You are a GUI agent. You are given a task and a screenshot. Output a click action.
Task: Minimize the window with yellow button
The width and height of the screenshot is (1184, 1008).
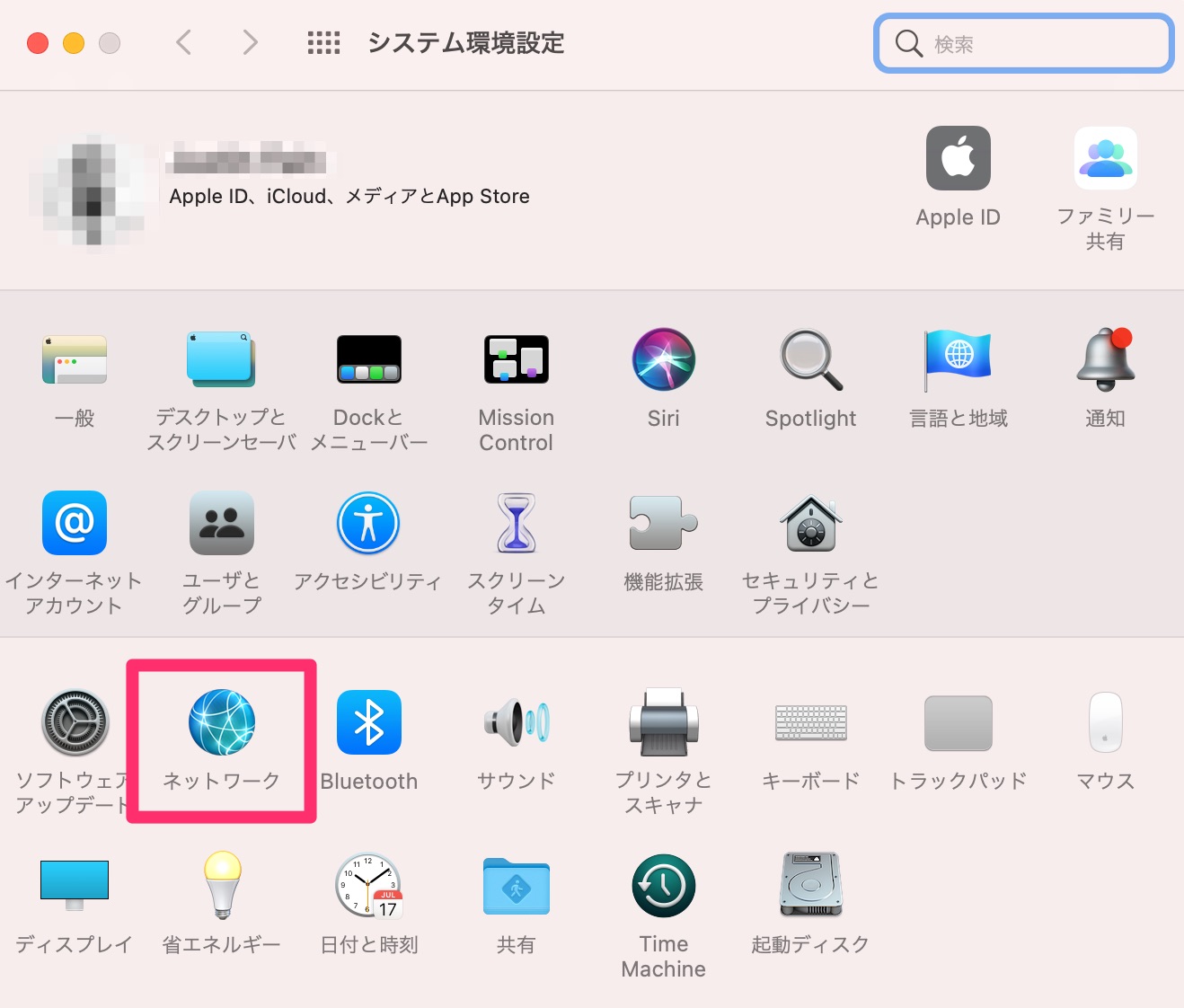74,43
